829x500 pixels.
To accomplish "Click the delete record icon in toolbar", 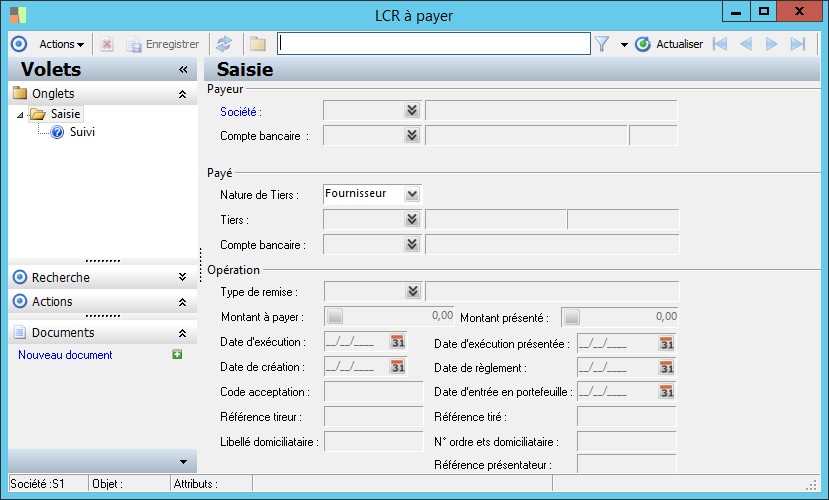I will pos(107,44).
